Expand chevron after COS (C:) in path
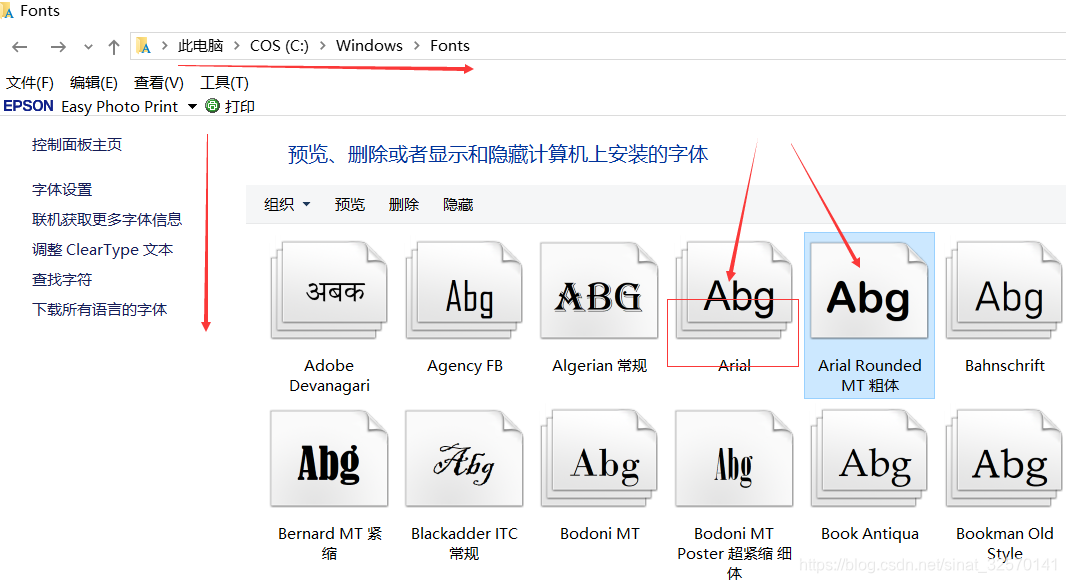 point(322,46)
